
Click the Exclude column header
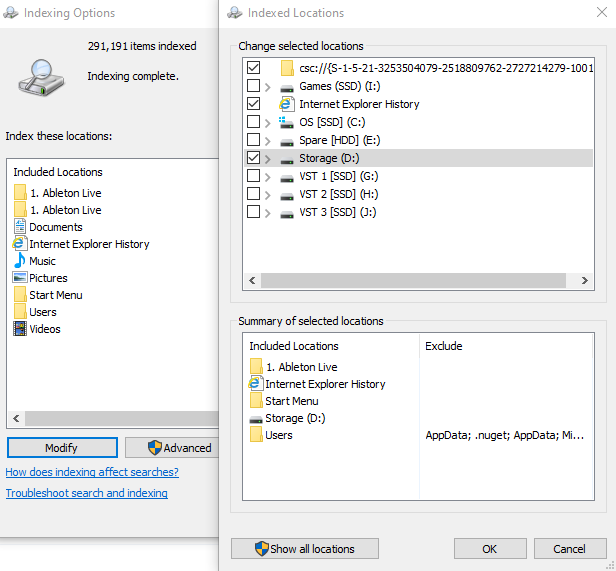tap(444, 346)
